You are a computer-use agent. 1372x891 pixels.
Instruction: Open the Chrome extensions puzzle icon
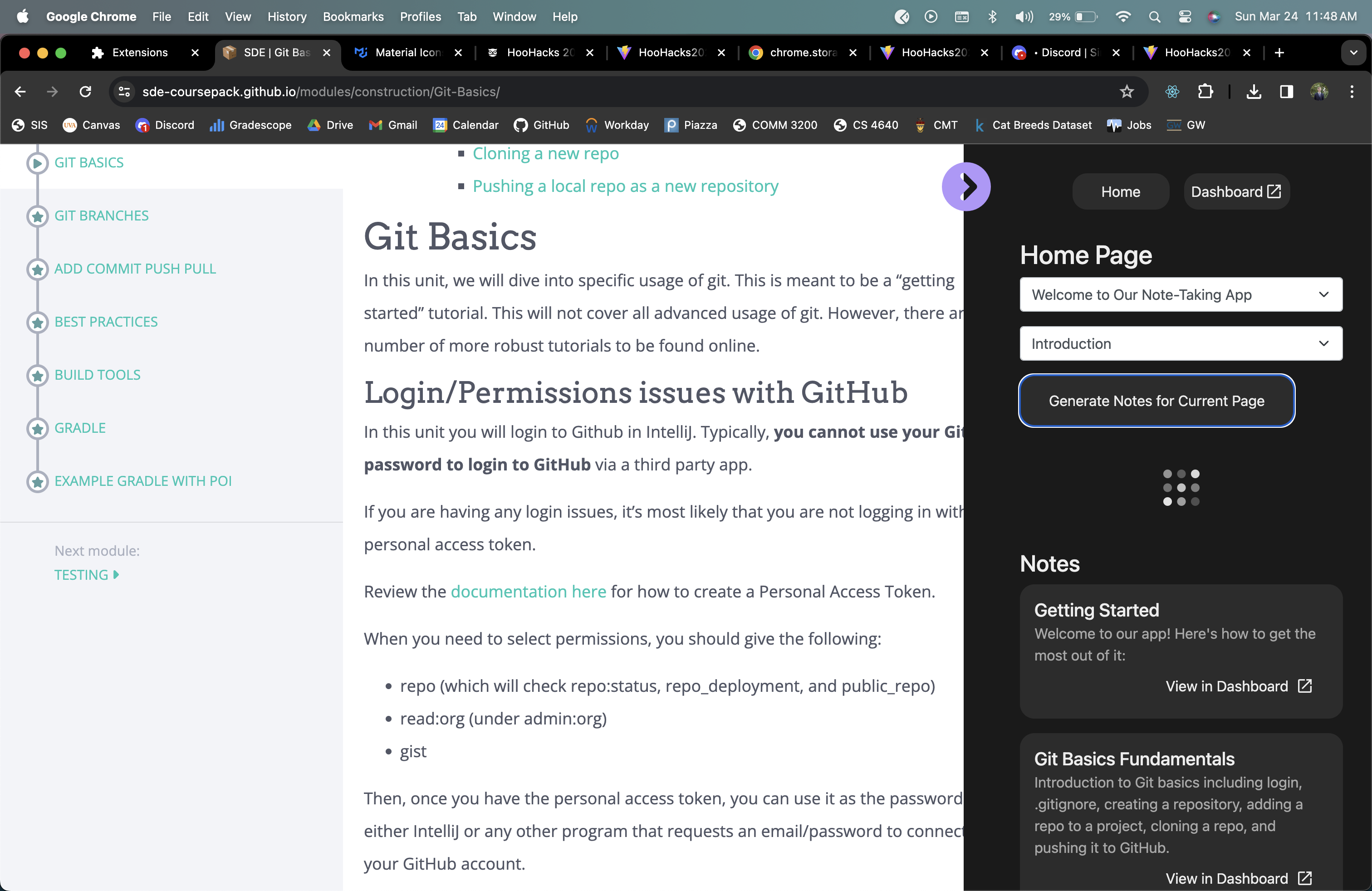1205,92
